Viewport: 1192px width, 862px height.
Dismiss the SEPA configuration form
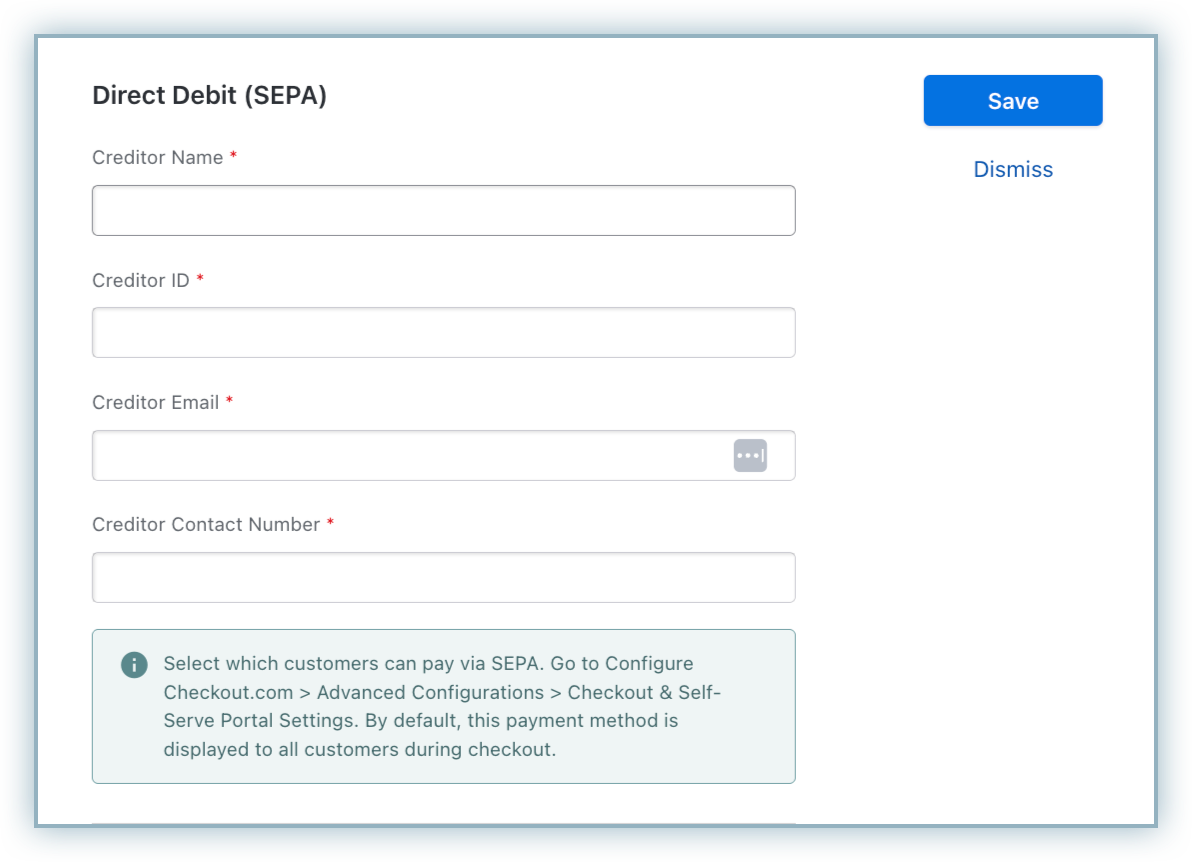tap(1012, 170)
